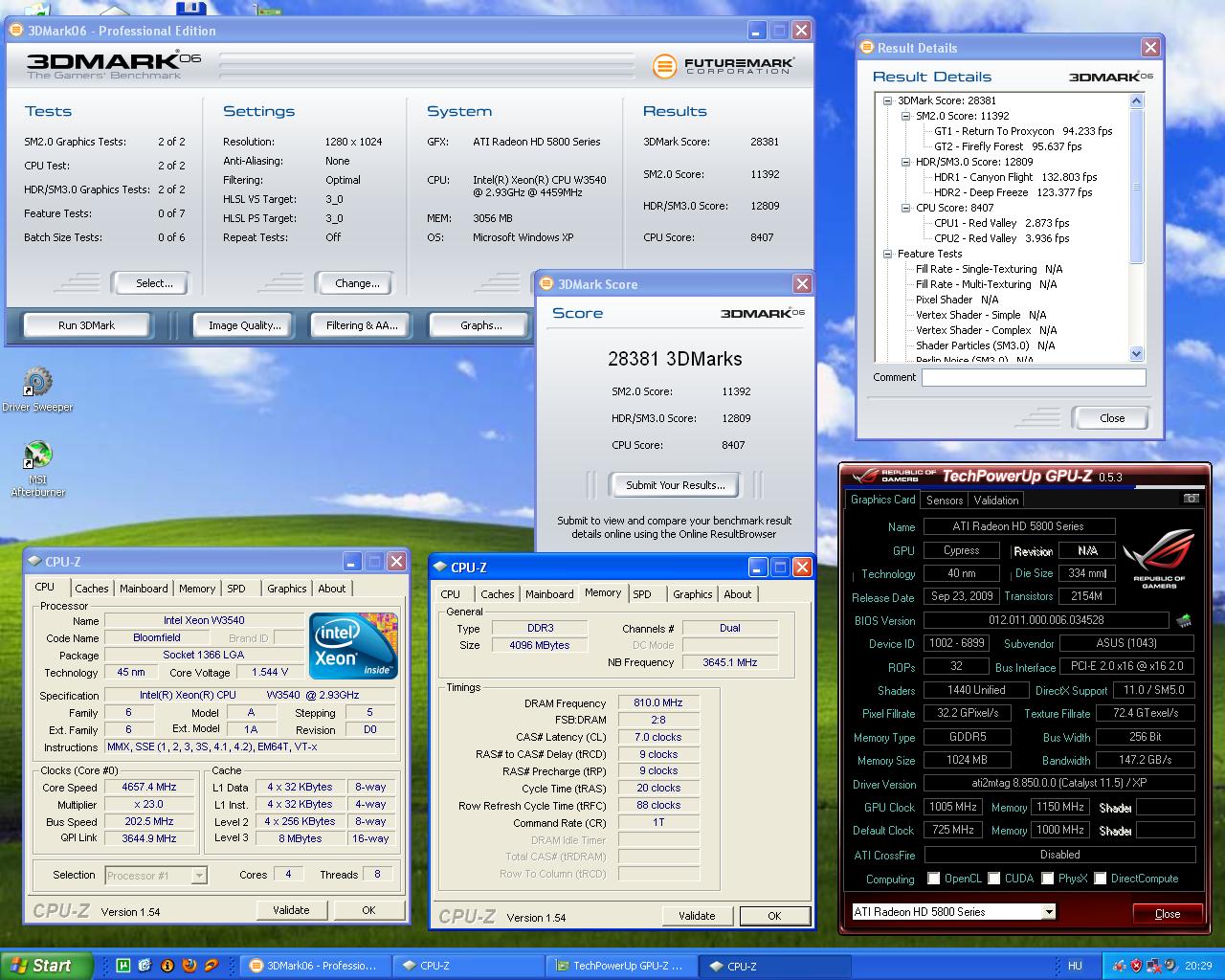Select Fill Rate - Multi-Texturing row
1225x980 pixels.
click(x=986, y=284)
